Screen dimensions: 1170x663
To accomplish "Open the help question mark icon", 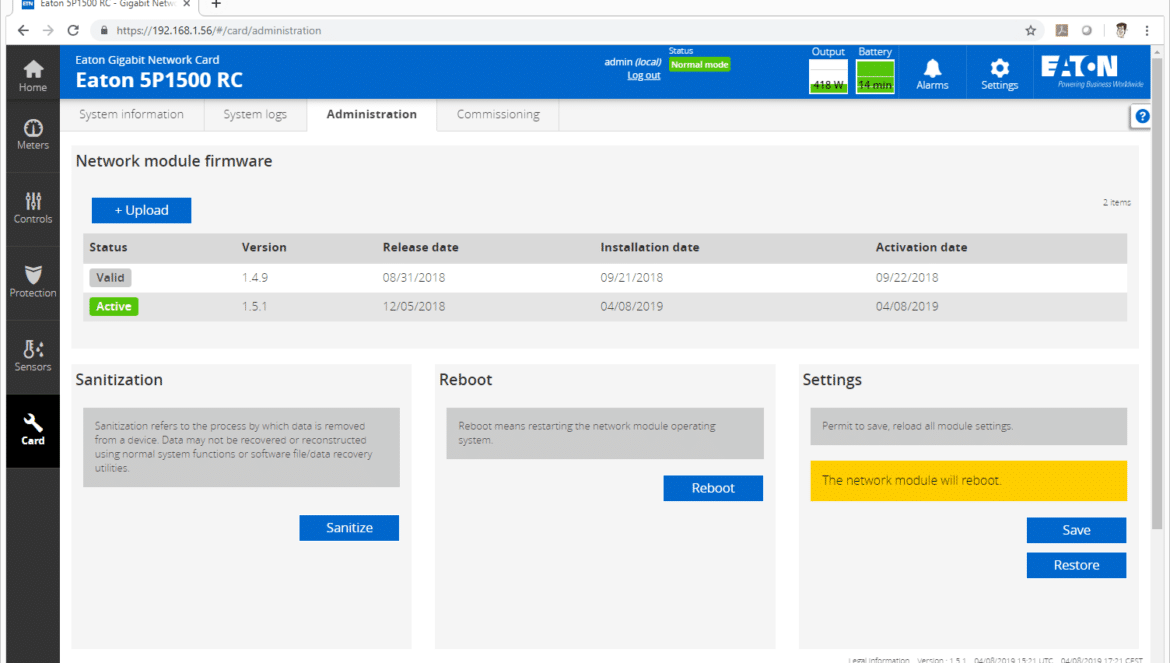I will coord(1142,116).
